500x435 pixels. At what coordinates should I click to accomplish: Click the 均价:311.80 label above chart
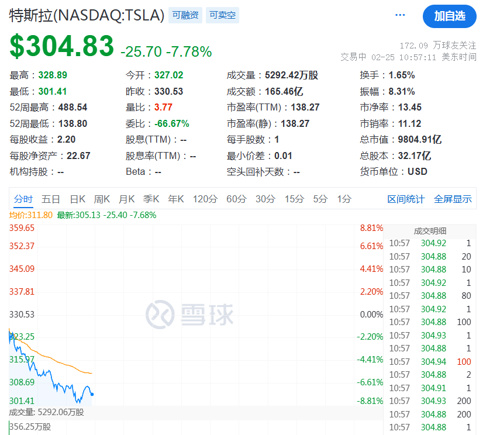31,215
